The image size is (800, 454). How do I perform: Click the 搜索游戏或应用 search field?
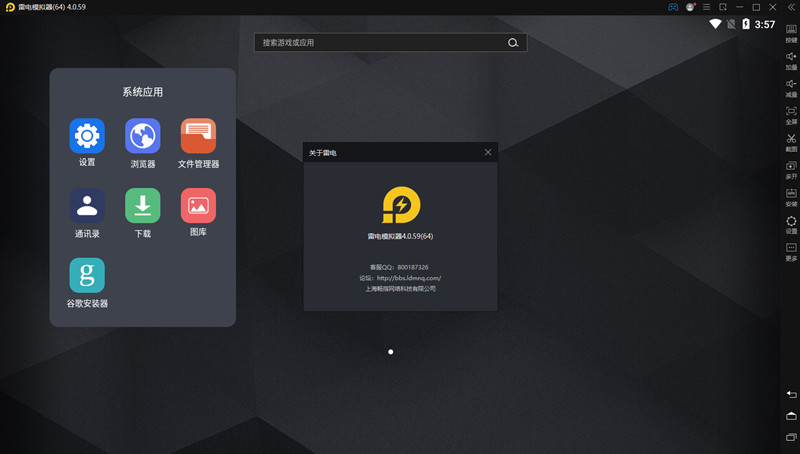coord(390,43)
